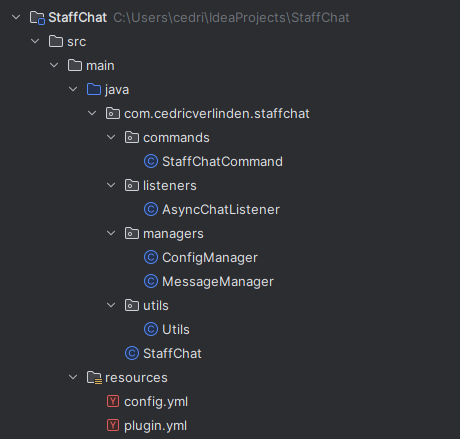Select the plugin.yml file name
This screenshot has height=439, width=460.
(x=155, y=426)
